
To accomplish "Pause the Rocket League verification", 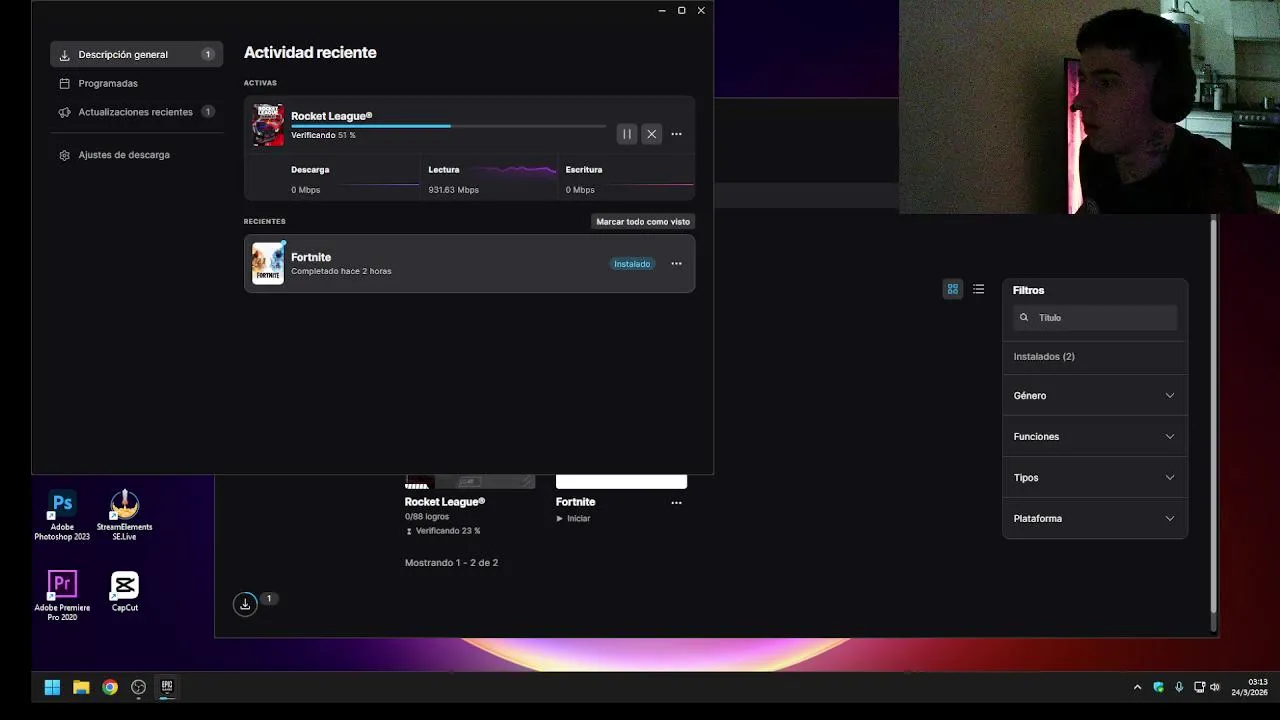I will coord(627,134).
